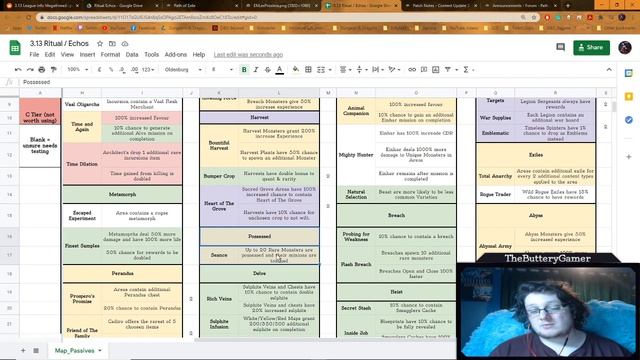Screen dimensions: 640x360
Task: Bookmark this page with the star icon
Action: (534, 18)
